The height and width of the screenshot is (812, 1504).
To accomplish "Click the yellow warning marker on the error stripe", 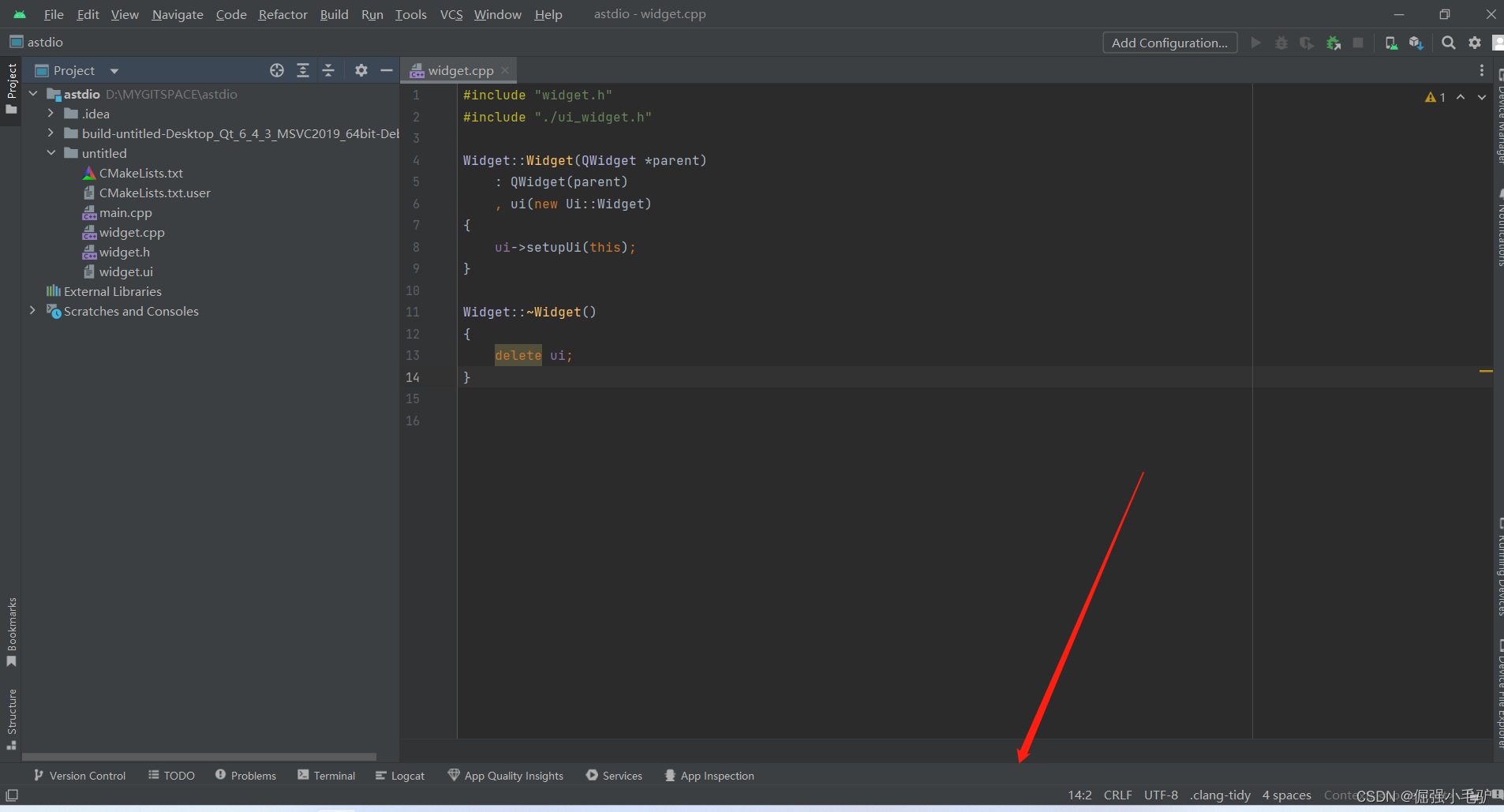I will click(x=1486, y=371).
